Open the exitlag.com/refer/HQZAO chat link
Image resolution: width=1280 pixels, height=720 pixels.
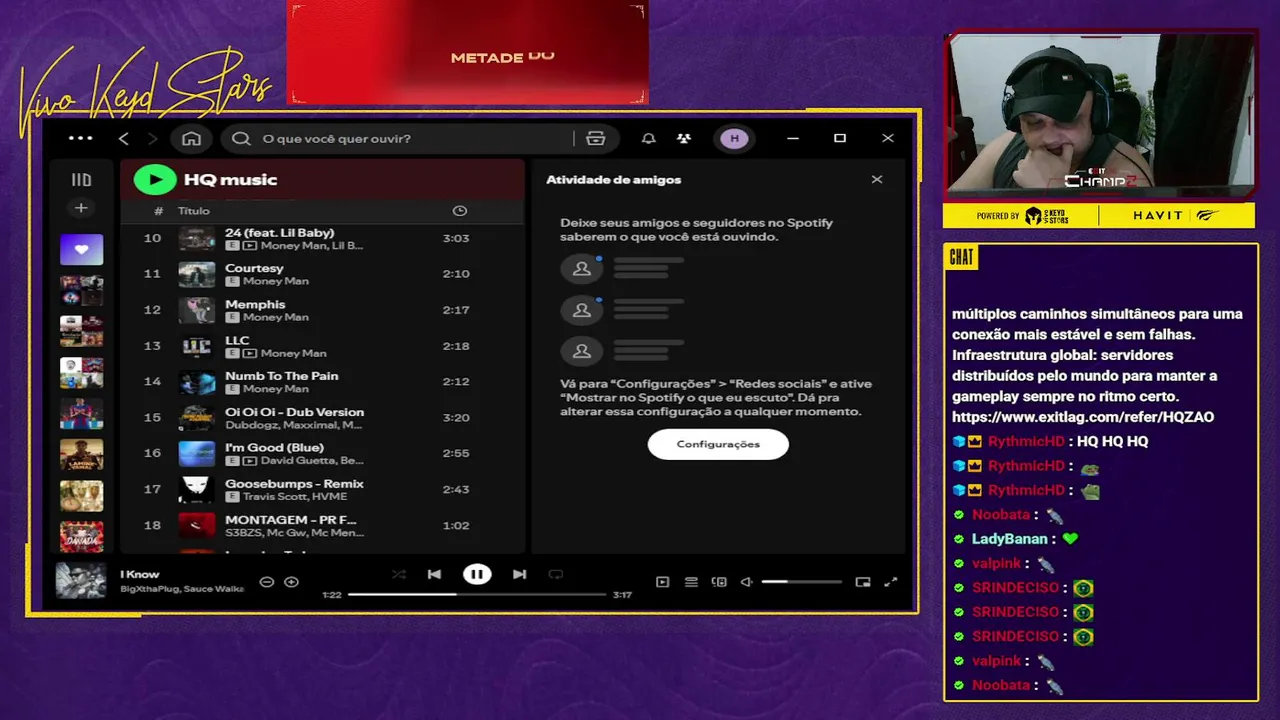click(1083, 417)
